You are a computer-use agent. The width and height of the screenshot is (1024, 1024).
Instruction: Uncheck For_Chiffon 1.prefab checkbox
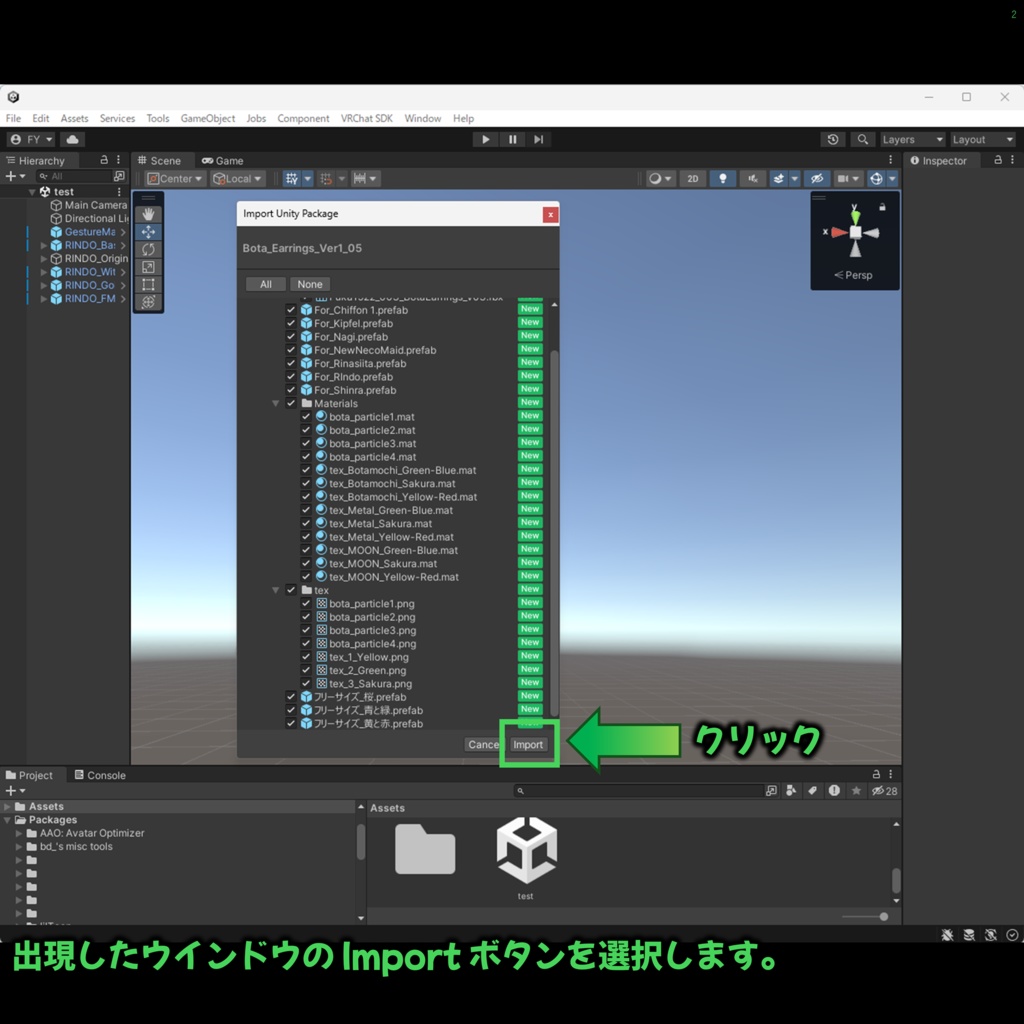pos(291,310)
